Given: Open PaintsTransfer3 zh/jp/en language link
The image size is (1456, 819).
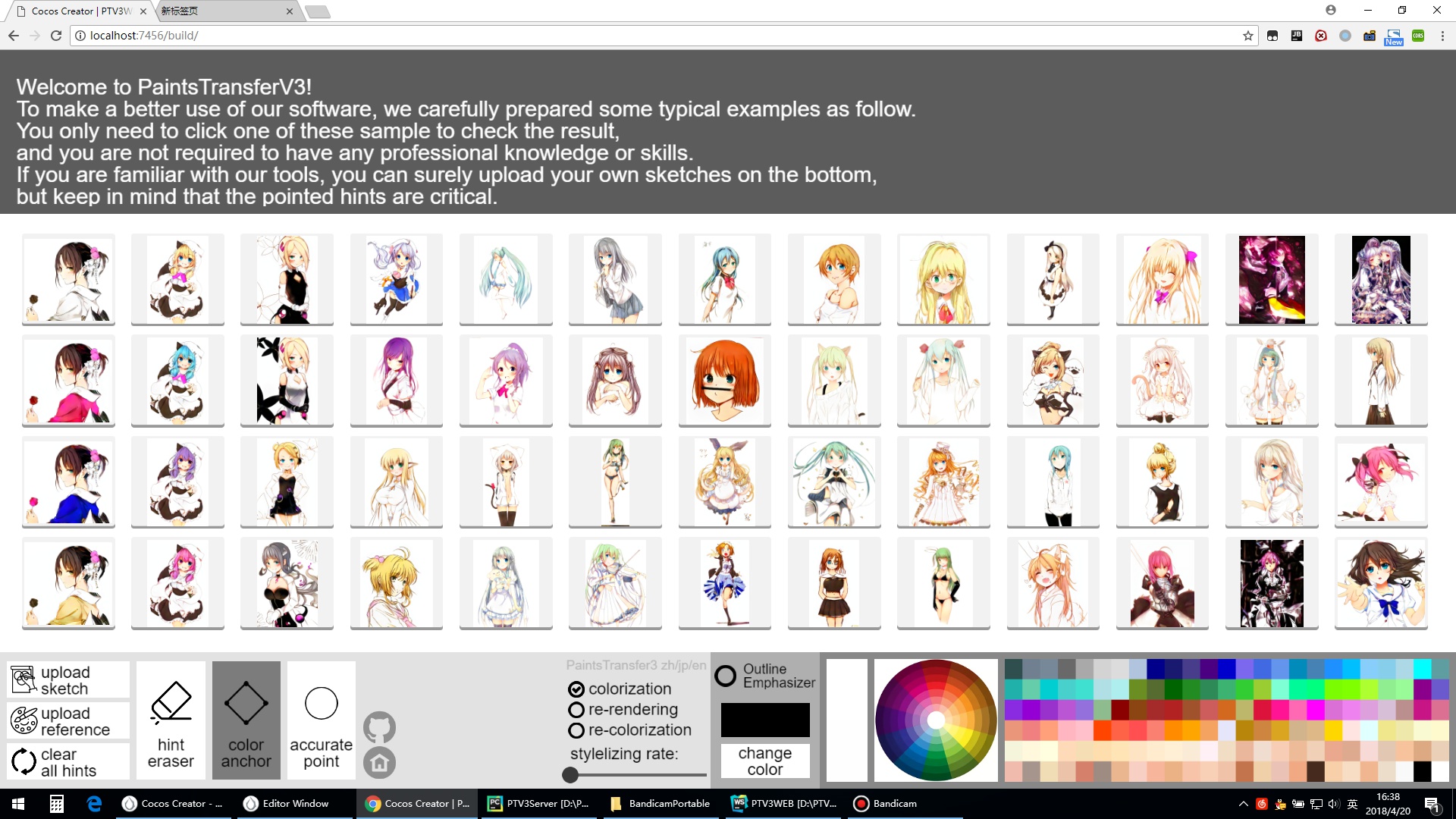Looking at the screenshot, I should coord(635,665).
